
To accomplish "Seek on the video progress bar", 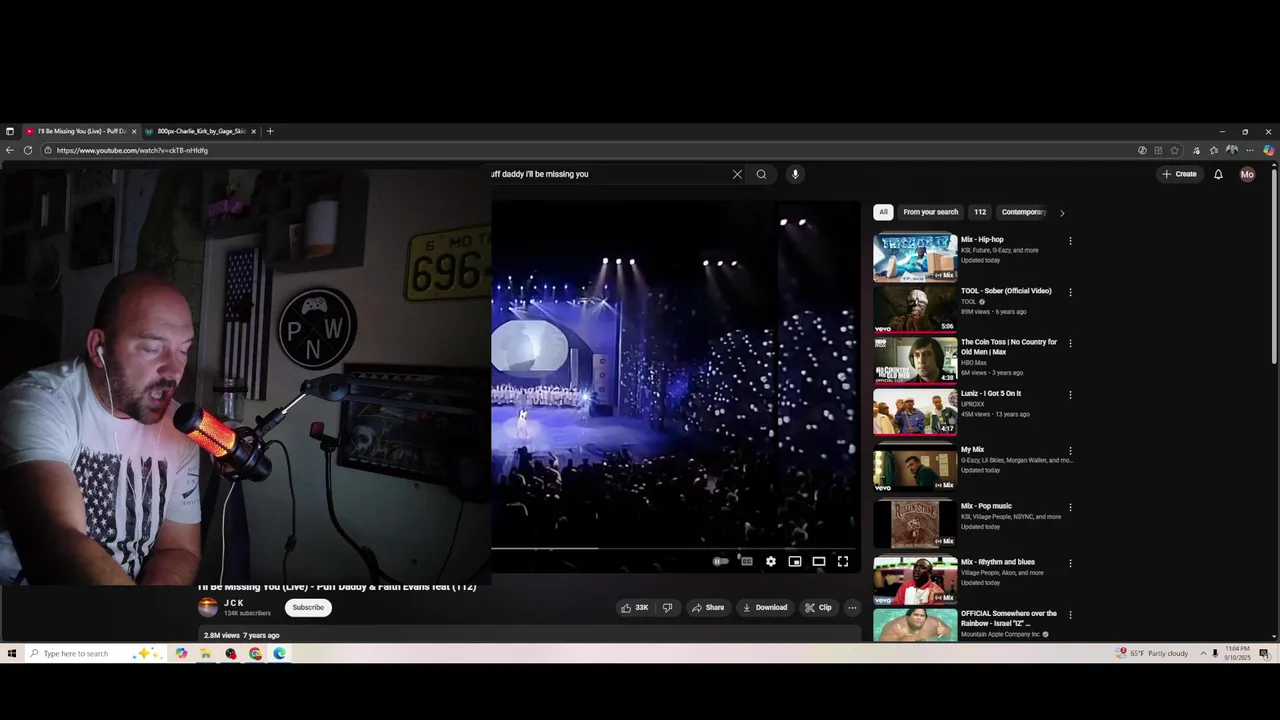I will pyautogui.click(x=675, y=548).
